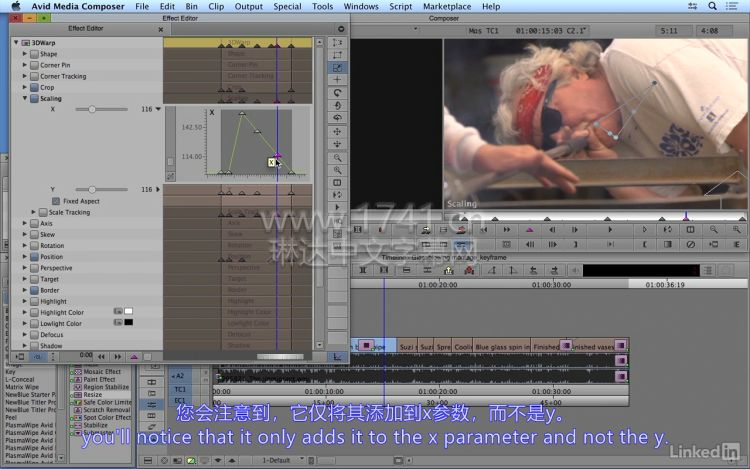Open the Marketplace menu
This screenshot has width=750, height=469.
click(x=447, y=6)
